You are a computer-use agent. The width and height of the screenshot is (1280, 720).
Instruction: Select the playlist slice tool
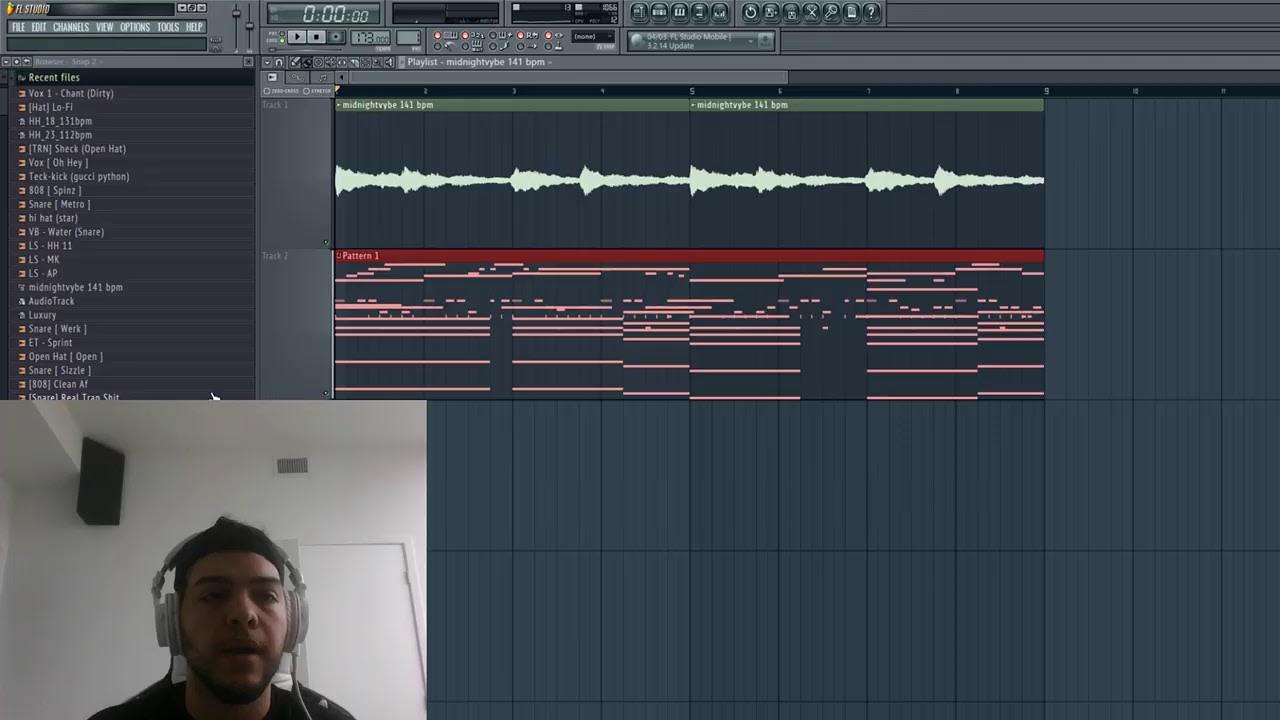[x=353, y=62]
